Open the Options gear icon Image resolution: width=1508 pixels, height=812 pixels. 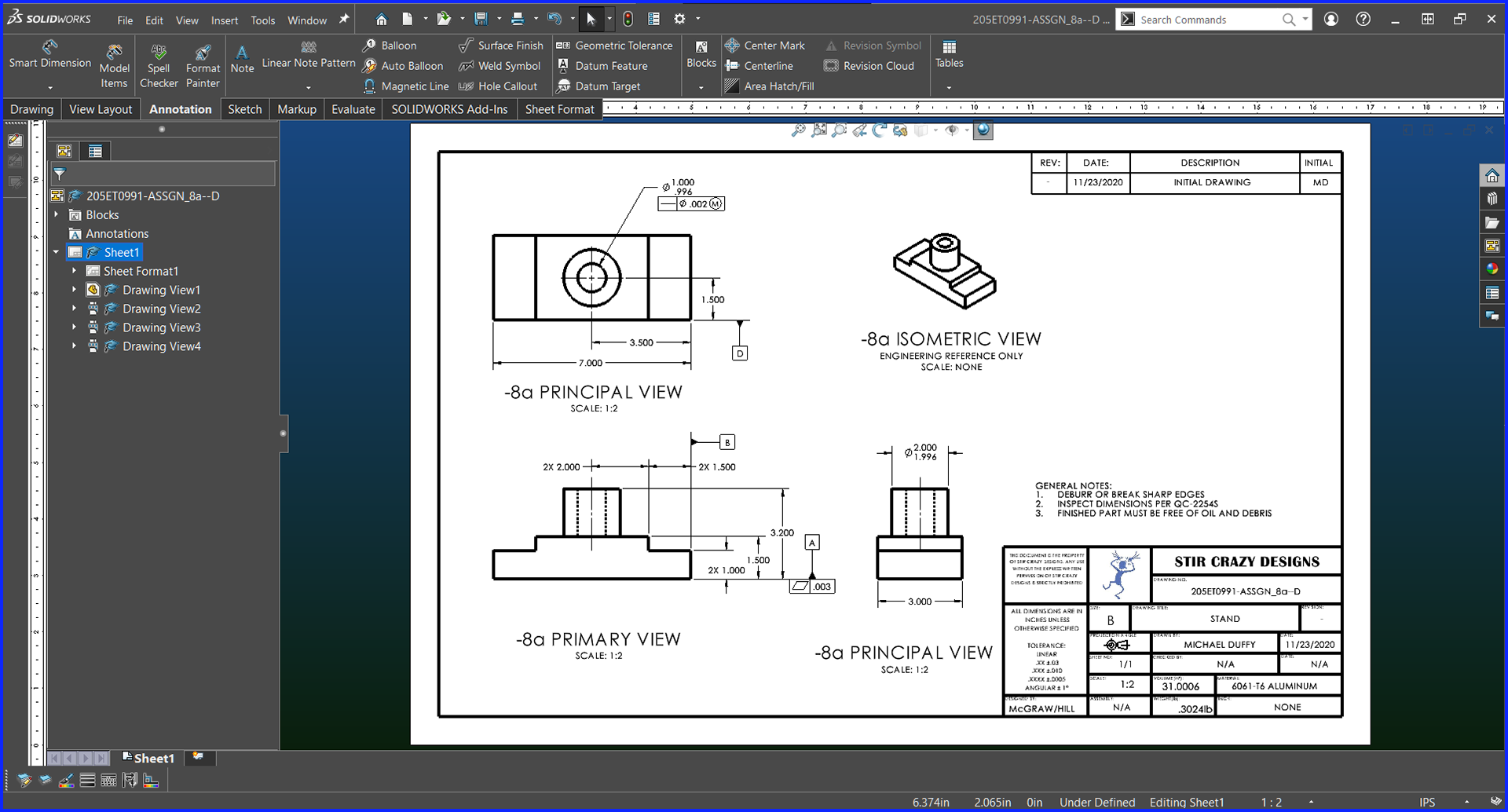click(x=679, y=19)
